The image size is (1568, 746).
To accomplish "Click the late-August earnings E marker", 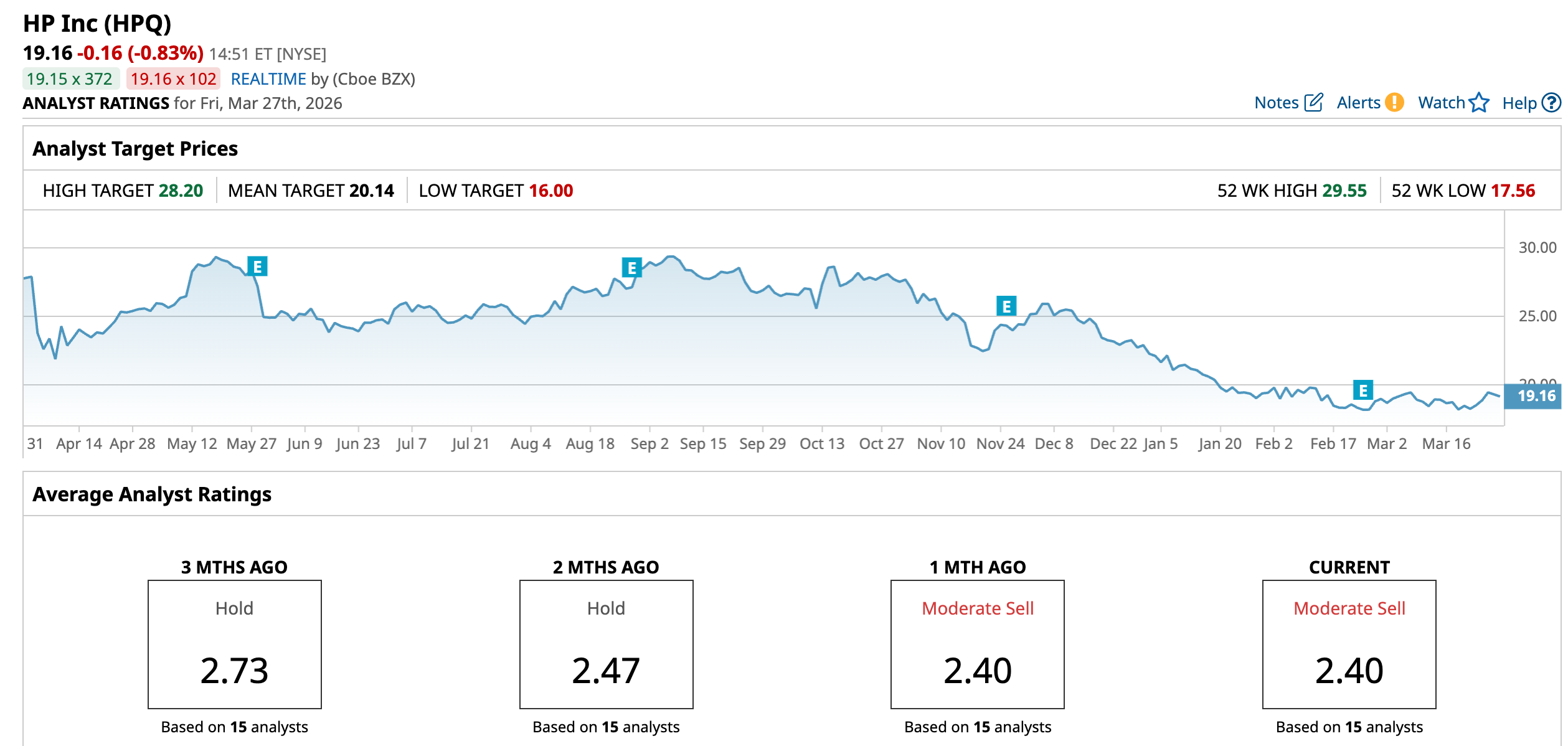I will tap(631, 268).
